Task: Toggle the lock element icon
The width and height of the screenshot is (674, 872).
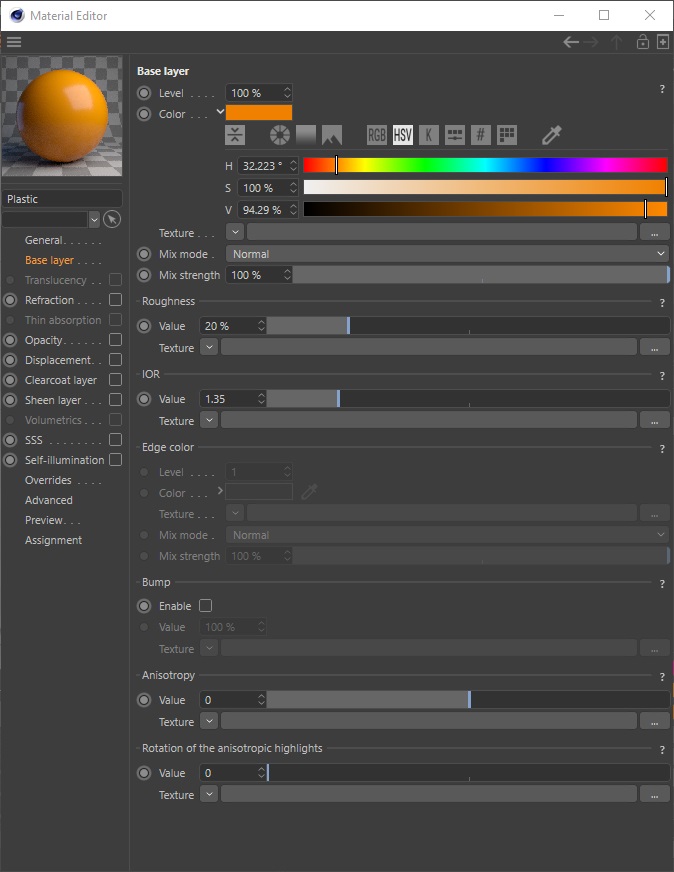Action: click(x=642, y=42)
